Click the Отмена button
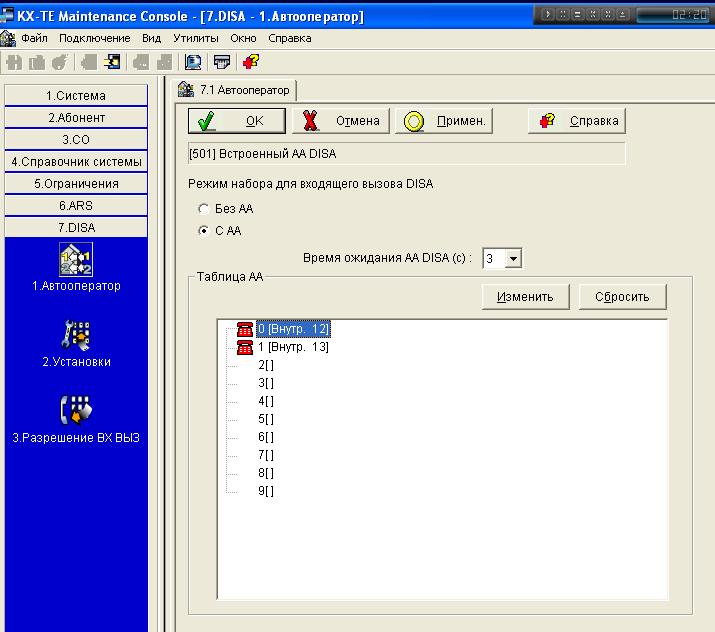This screenshot has height=632, width=715. [341, 121]
